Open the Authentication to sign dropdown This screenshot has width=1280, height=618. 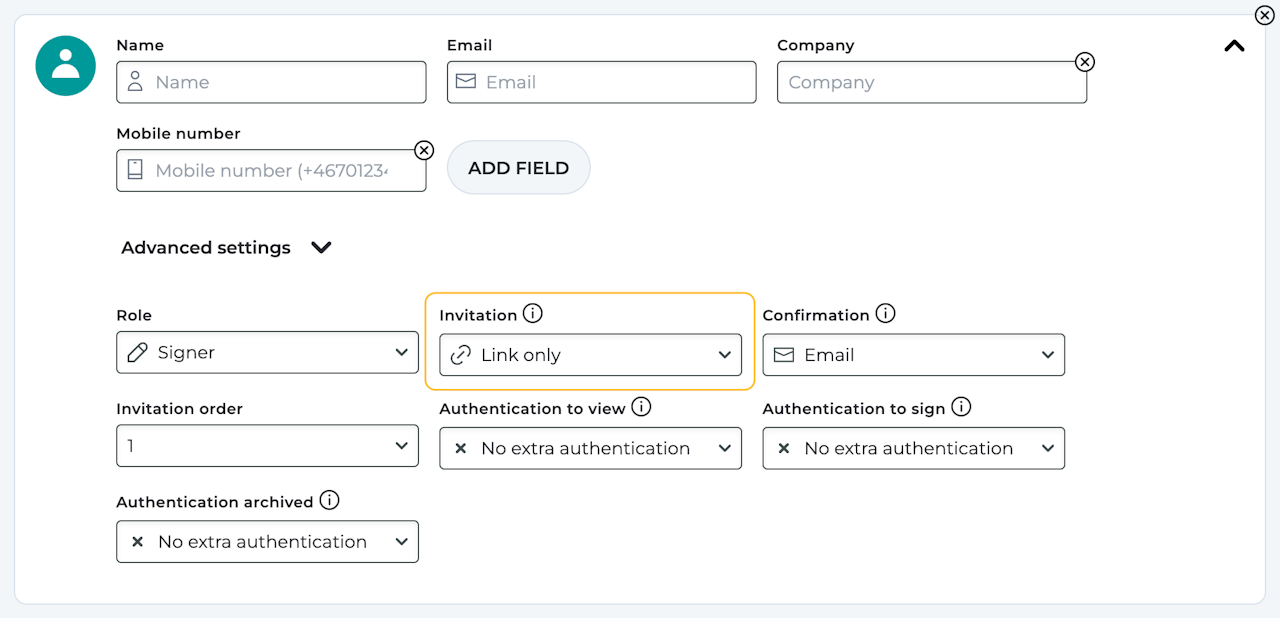[913, 448]
